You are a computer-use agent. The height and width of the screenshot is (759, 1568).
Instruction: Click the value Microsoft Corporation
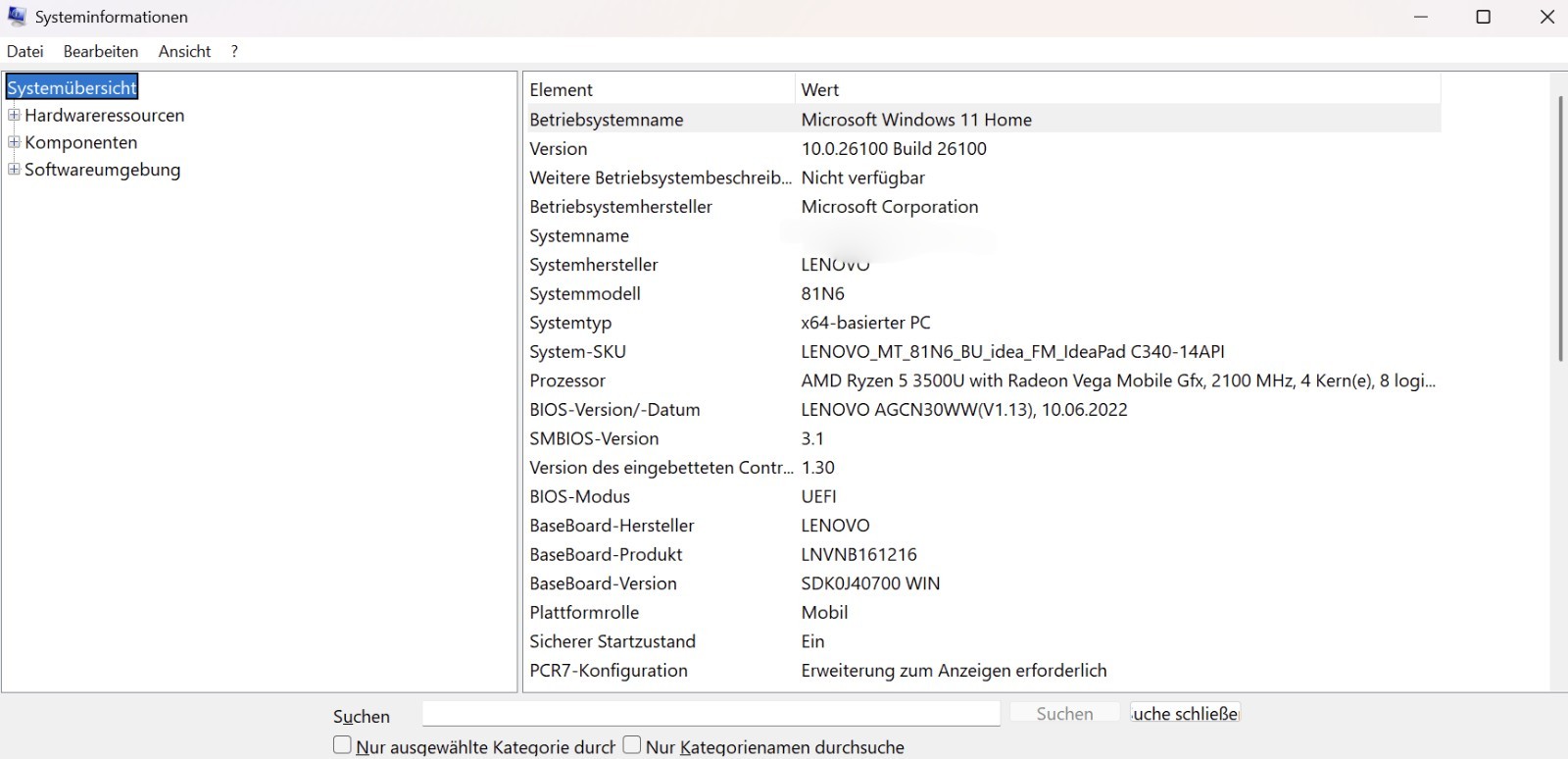click(890, 207)
